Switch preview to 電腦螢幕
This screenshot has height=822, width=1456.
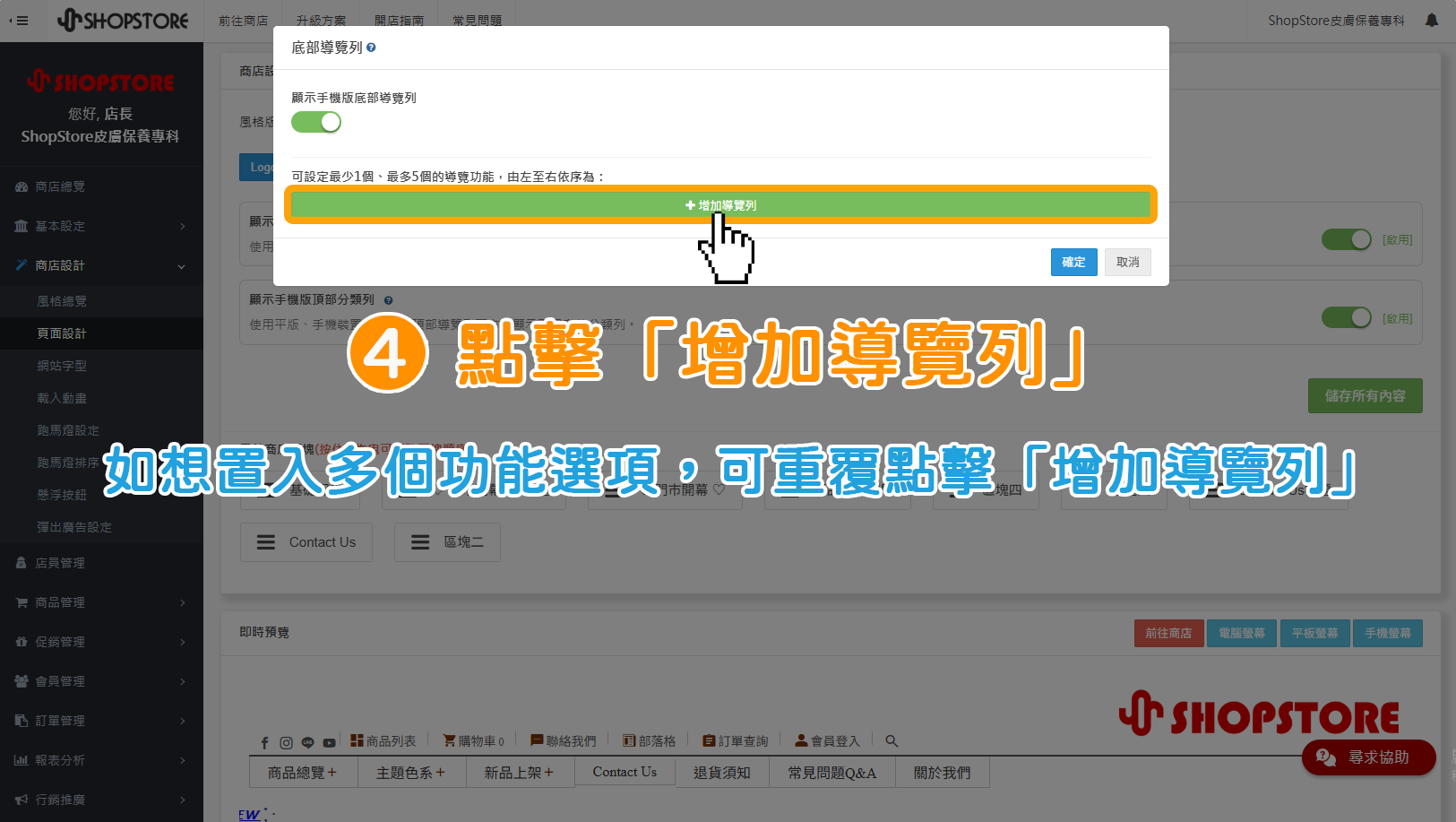coord(1242,633)
